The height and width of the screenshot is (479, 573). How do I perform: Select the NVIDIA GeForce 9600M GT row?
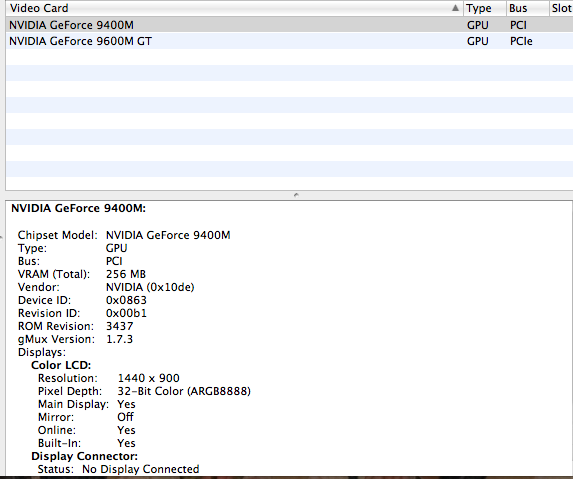[x=289, y=41]
